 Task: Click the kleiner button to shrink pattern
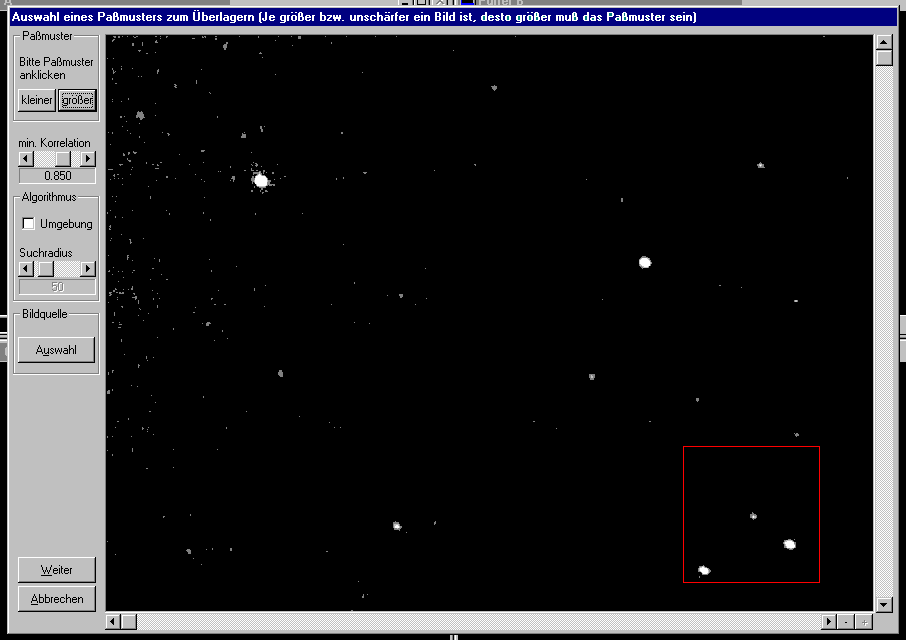pyautogui.click(x=37, y=100)
